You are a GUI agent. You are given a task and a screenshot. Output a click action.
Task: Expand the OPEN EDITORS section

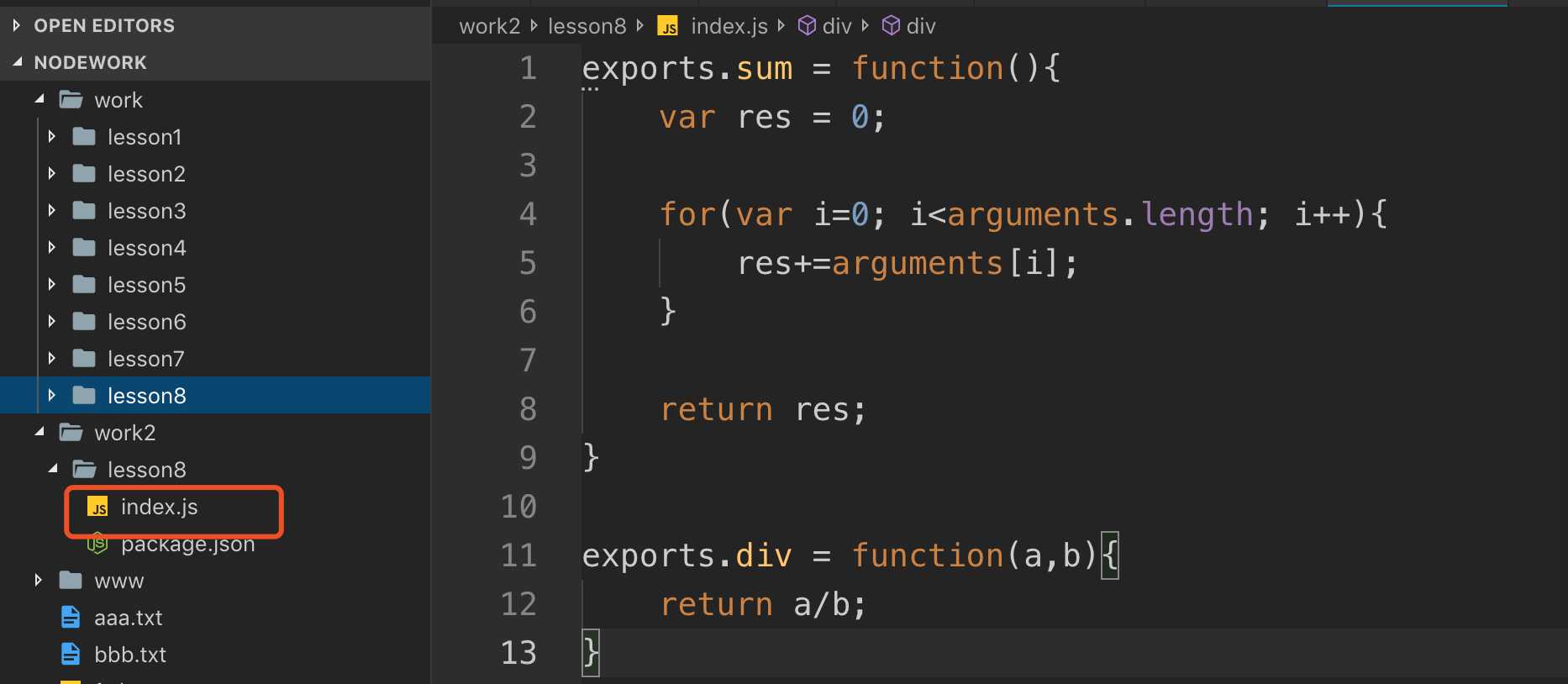(17, 26)
